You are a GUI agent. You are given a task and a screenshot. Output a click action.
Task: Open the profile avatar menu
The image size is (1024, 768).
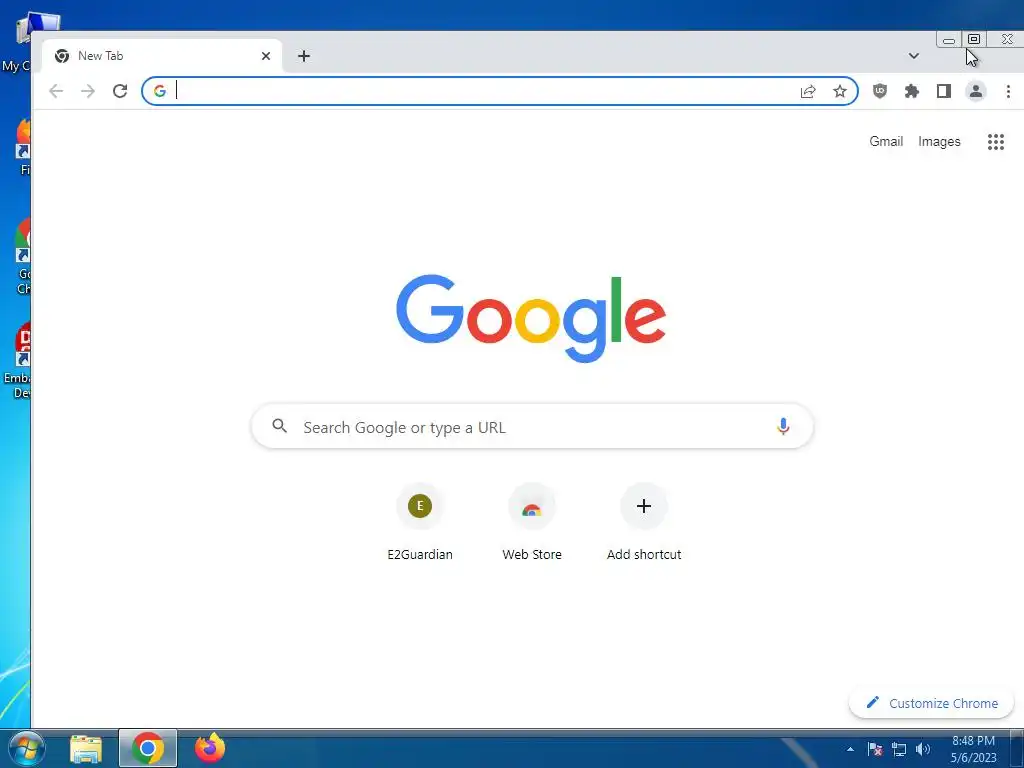[976, 91]
